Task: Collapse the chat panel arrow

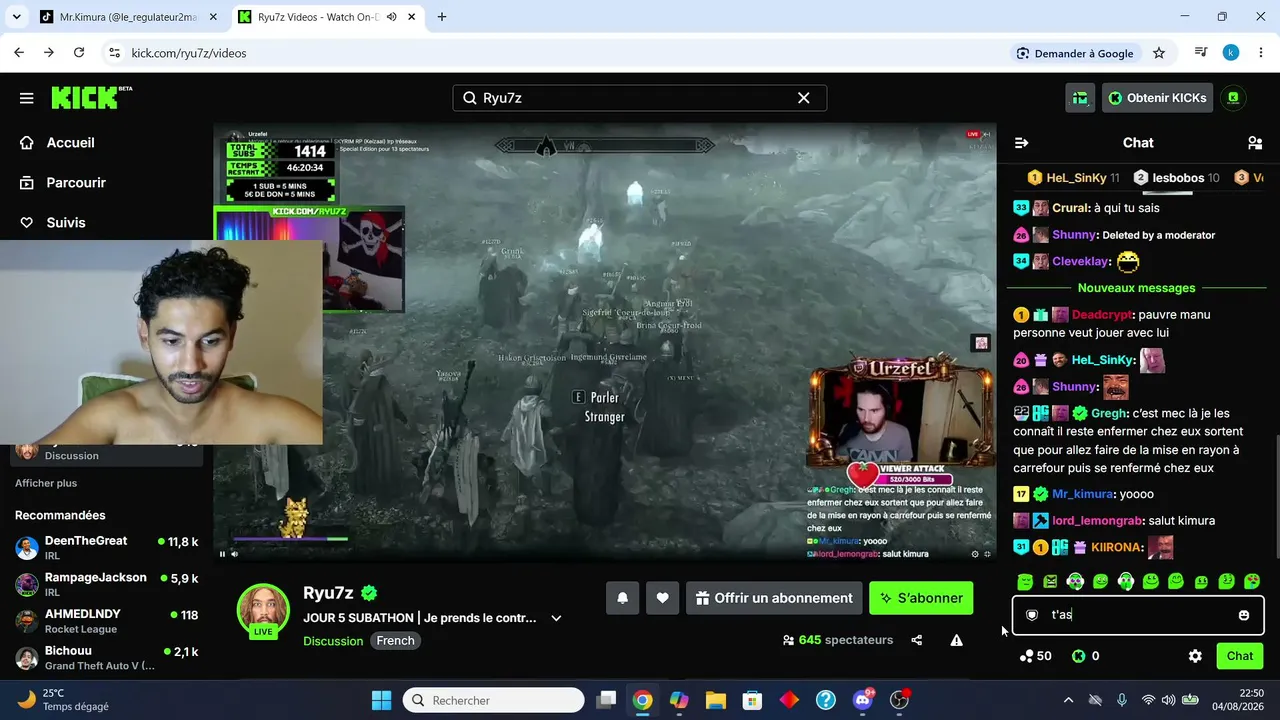Action: click(x=1021, y=143)
